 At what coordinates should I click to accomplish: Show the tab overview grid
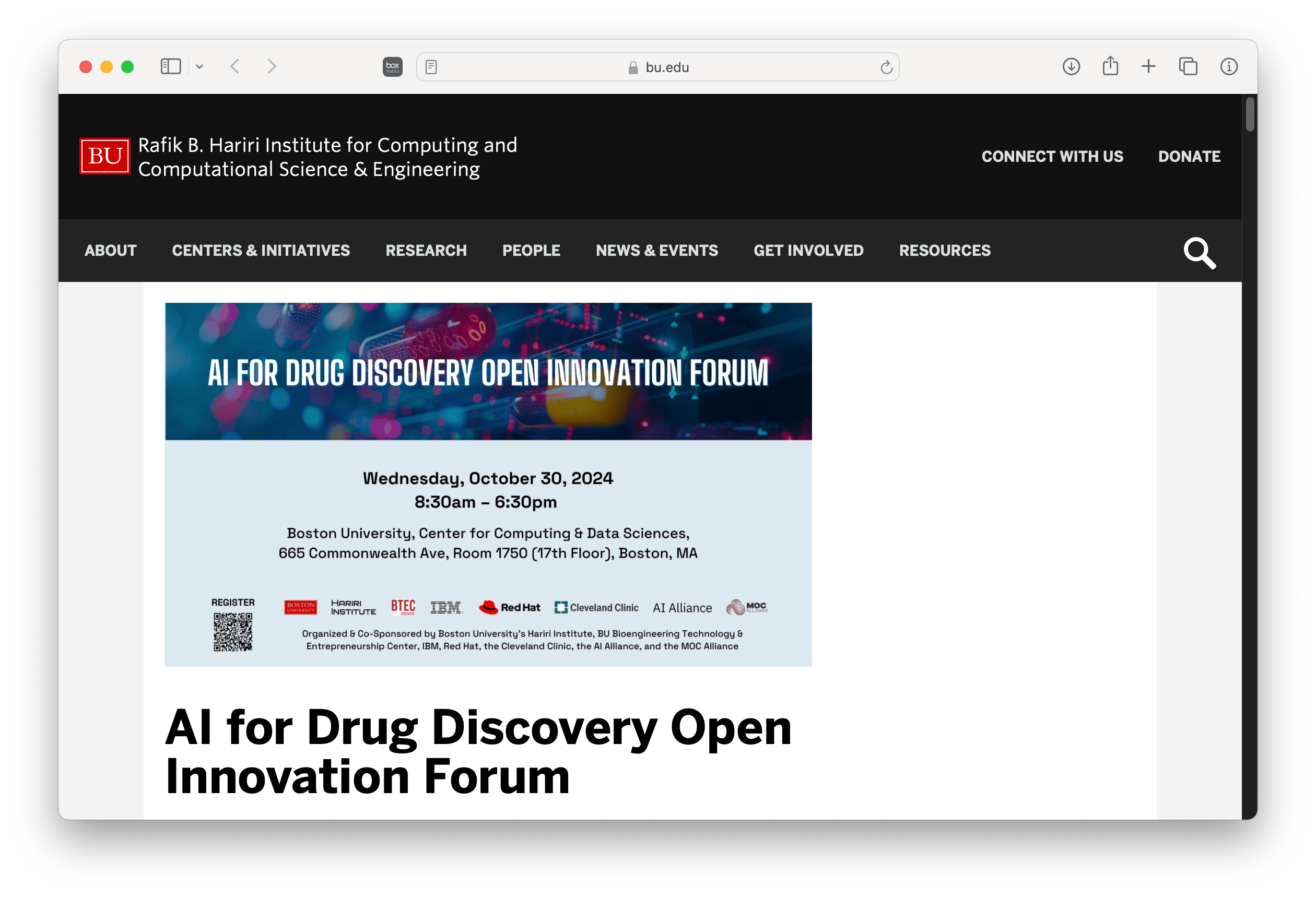pos(1188,66)
